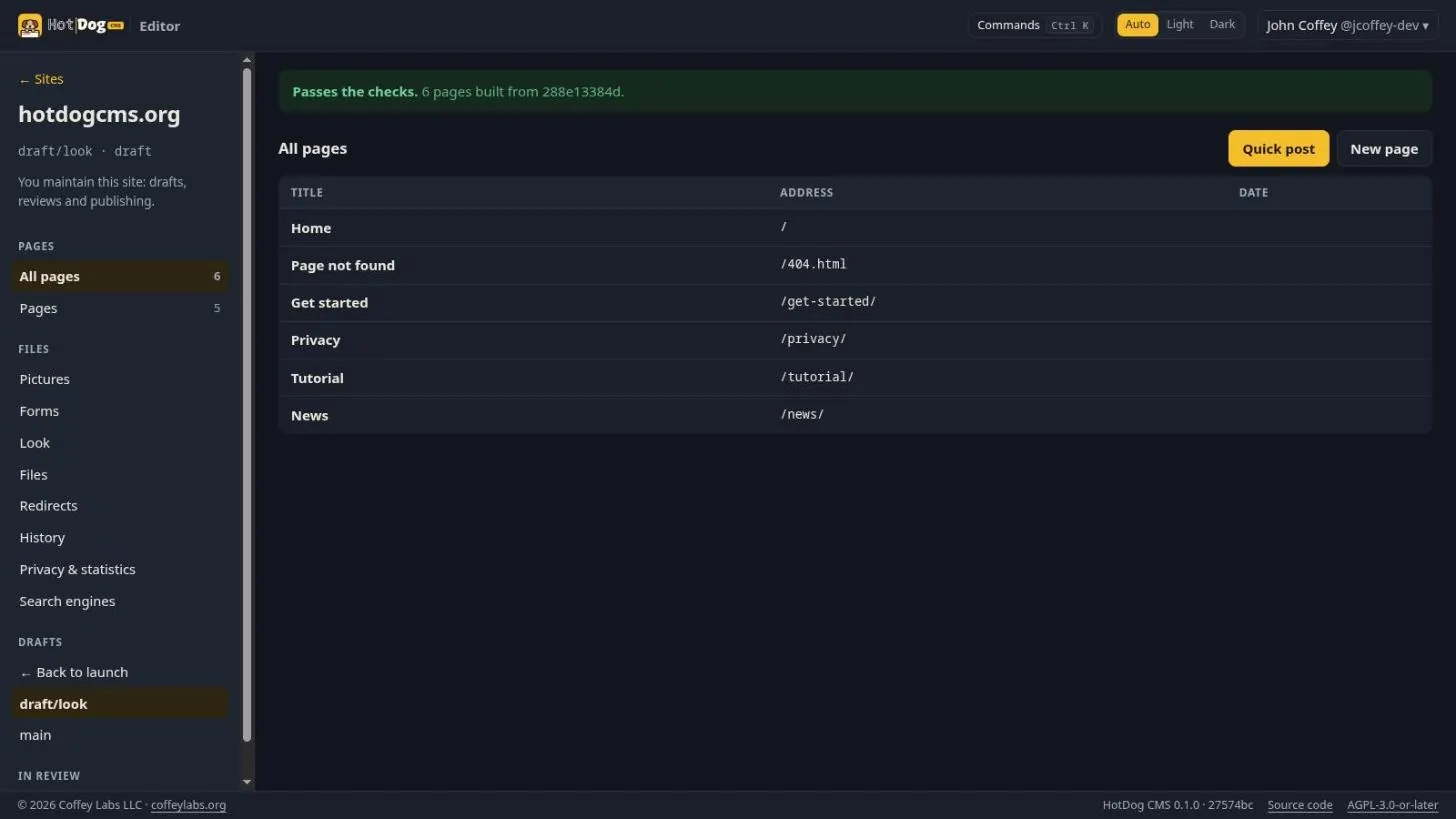
Task: Click the TITLE column header
Action: coord(307,193)
